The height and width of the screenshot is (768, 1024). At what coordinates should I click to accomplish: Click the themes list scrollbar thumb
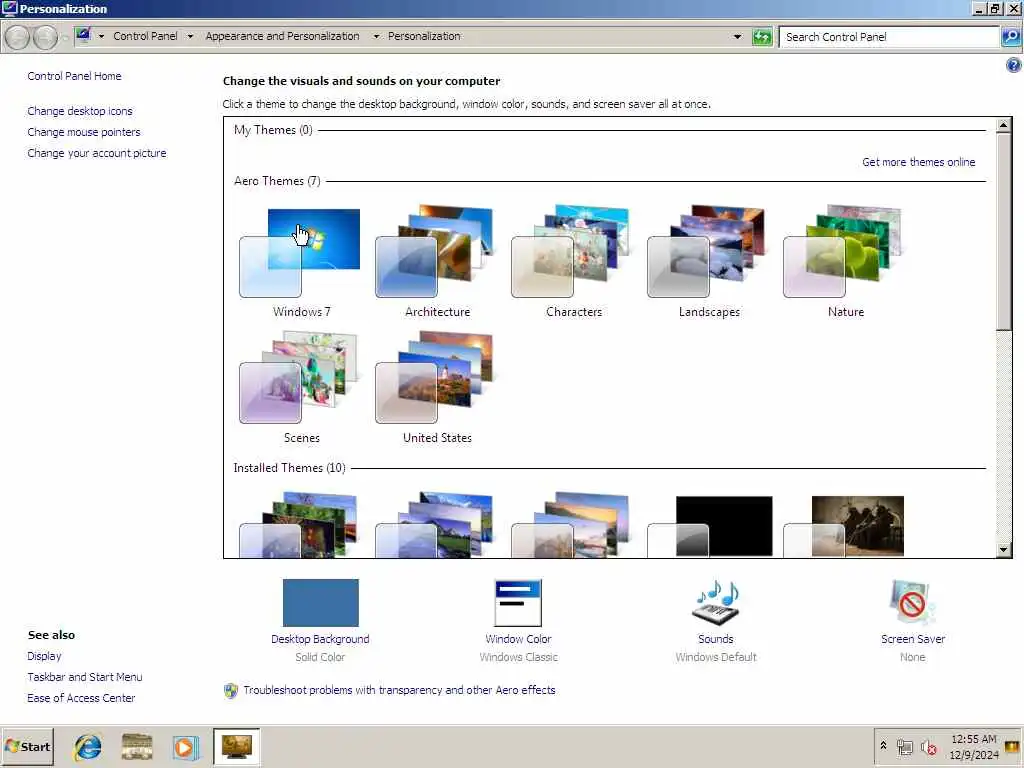tap(1003, 232)
